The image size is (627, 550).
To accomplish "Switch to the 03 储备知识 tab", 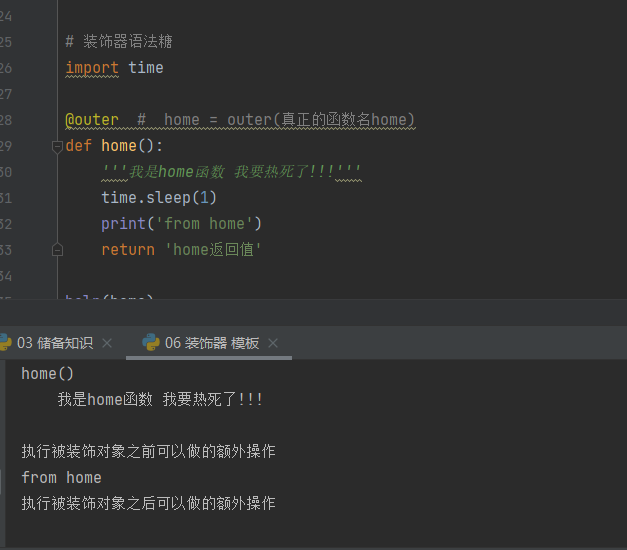I will (55, 343).
